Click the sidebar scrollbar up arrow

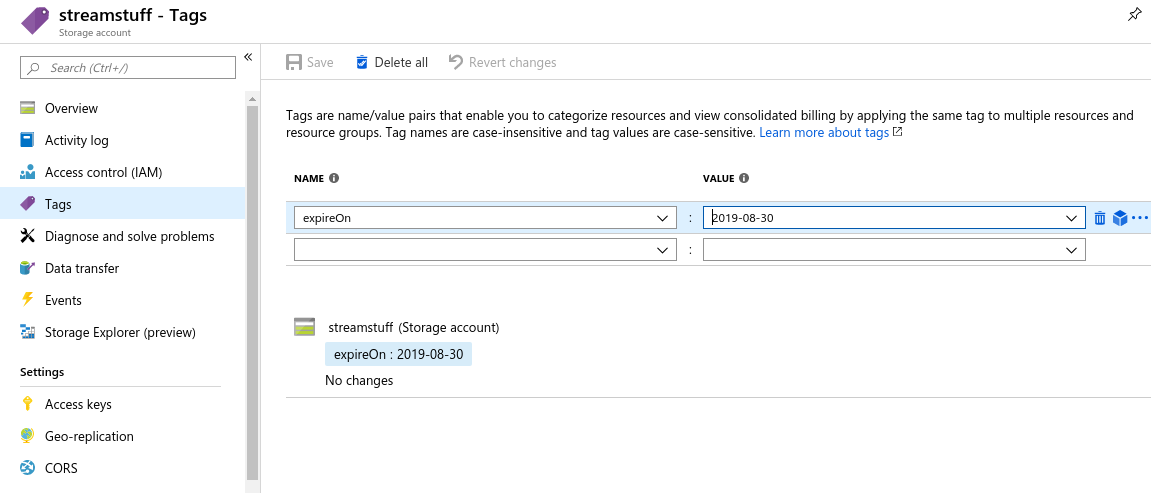coord(253,99)
